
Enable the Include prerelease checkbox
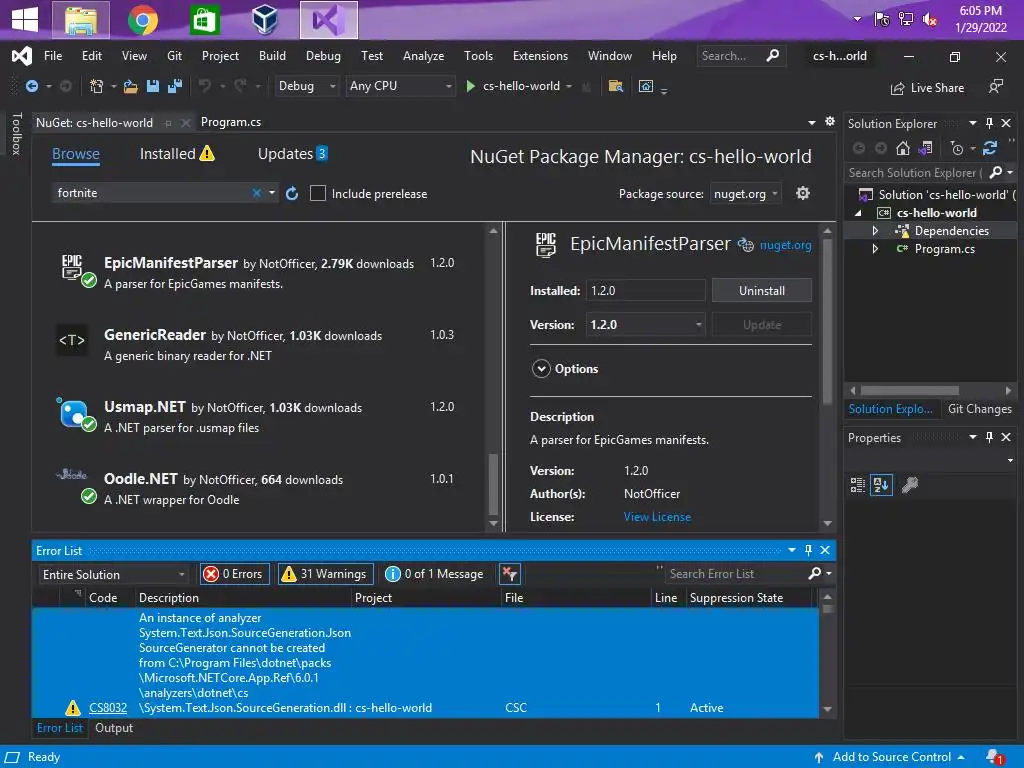[x=317, y=193]
